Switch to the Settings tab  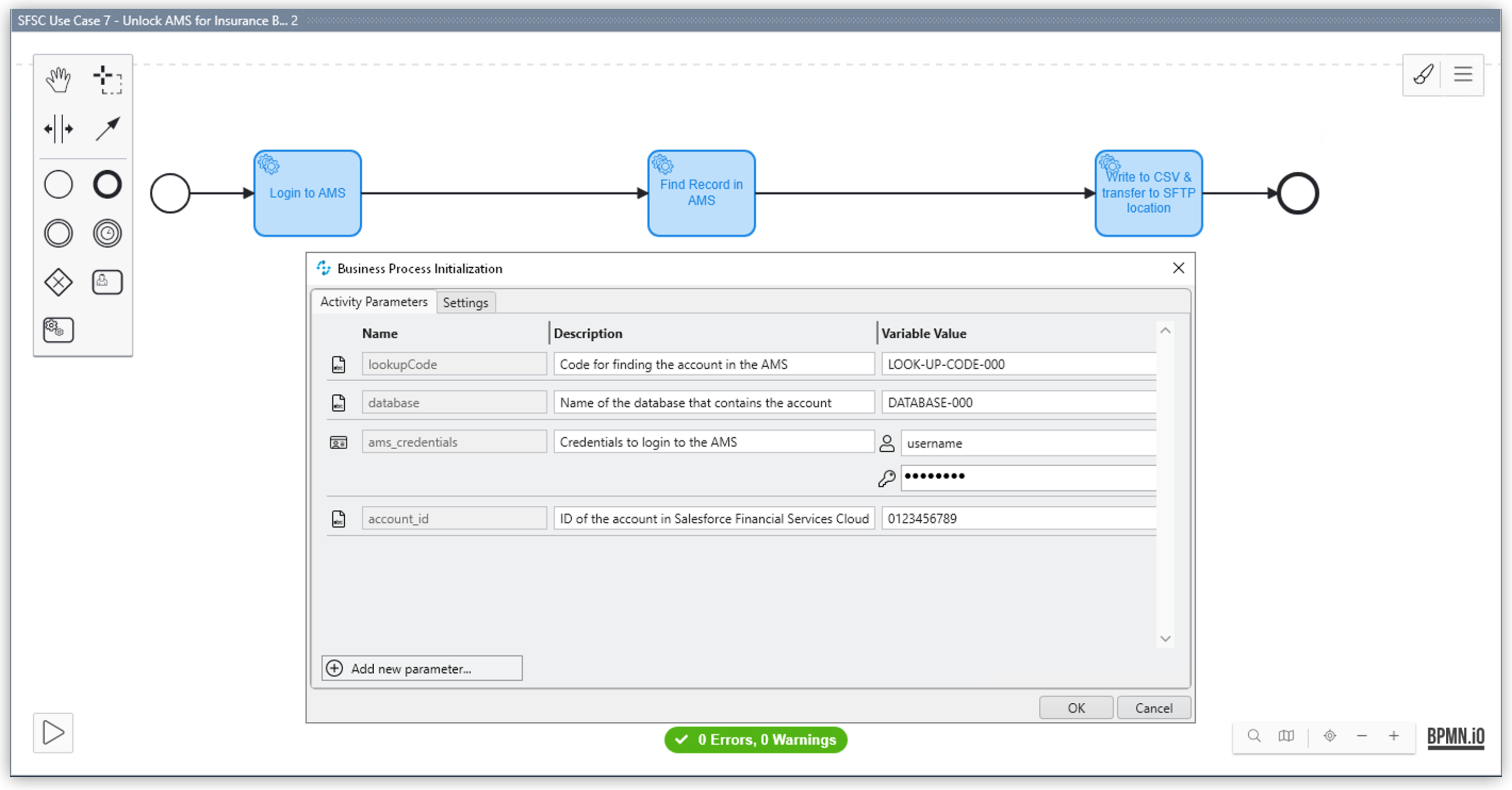click(x=464, y=302)
